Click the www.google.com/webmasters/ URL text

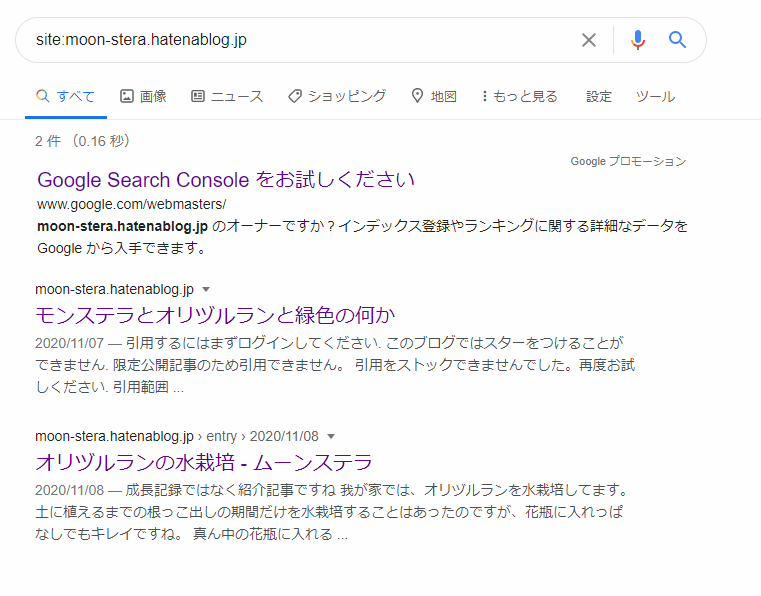132,204
